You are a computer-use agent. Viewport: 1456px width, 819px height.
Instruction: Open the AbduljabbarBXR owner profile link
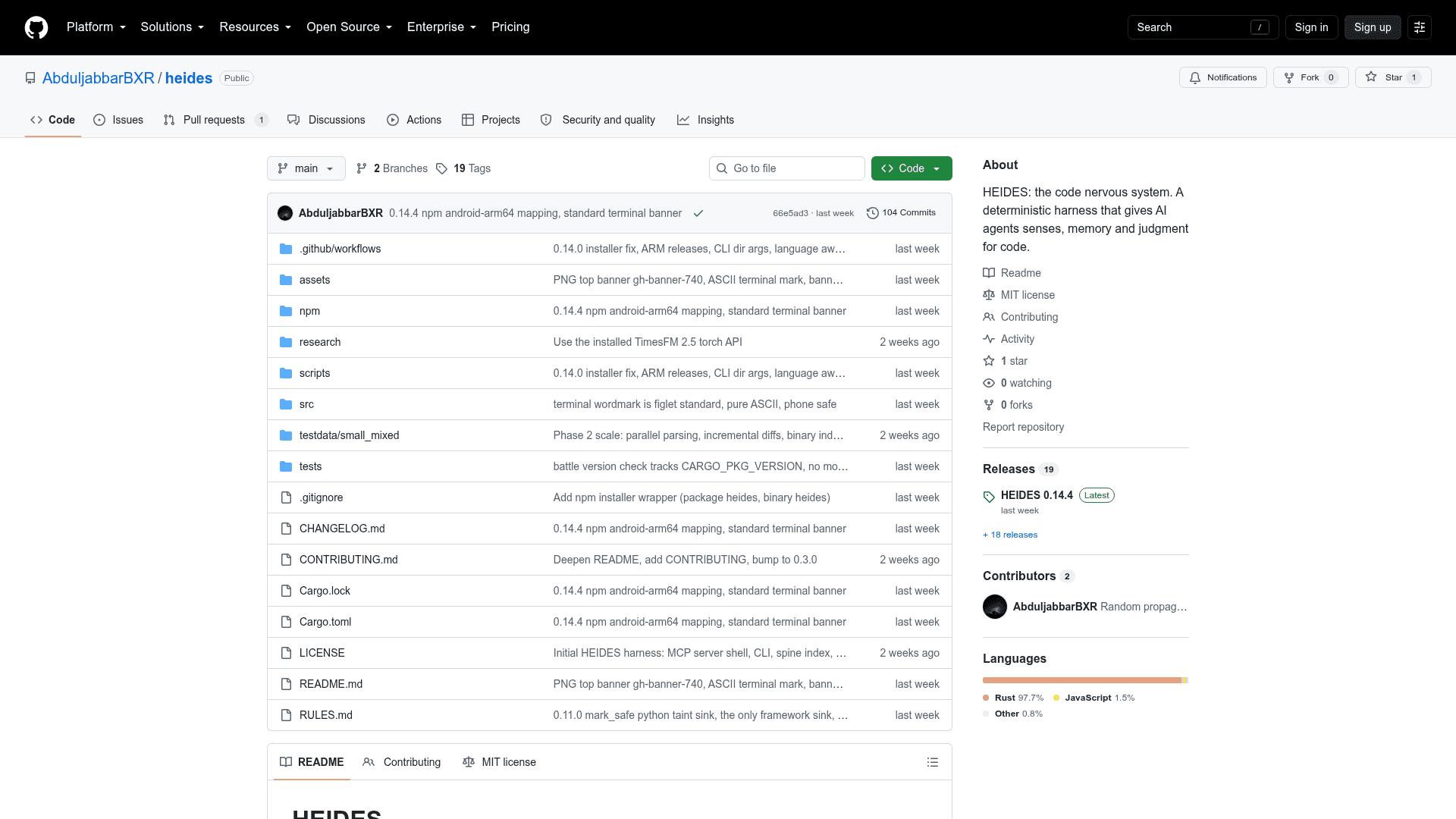(99, 78)
